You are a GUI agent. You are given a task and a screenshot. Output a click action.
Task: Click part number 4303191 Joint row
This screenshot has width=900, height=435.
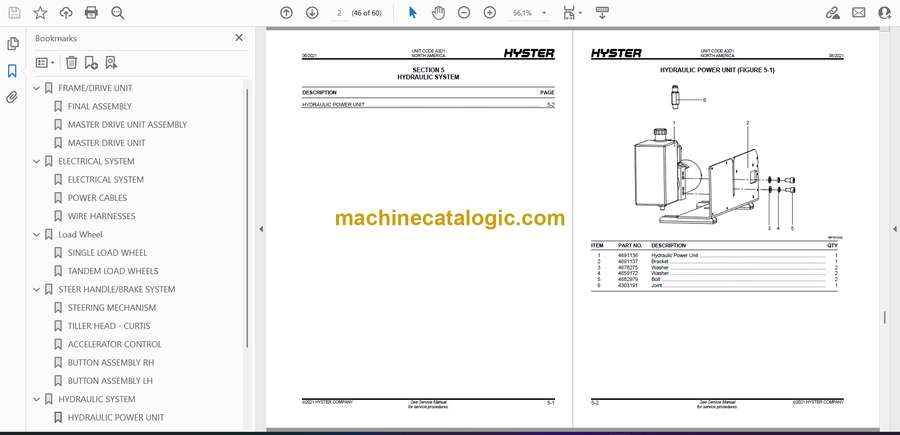click(714, 285)
